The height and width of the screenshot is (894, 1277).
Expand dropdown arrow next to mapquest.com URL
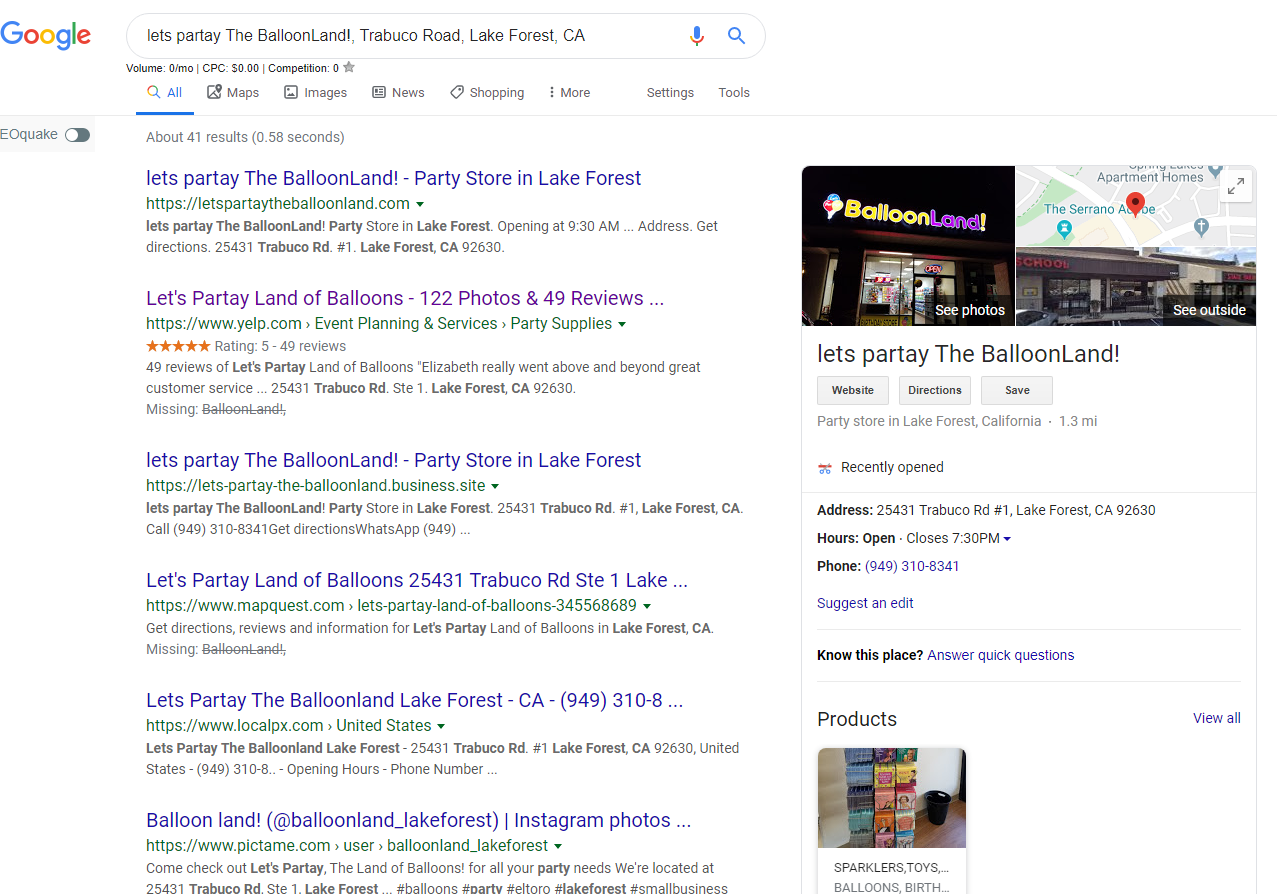pos(647,606)
